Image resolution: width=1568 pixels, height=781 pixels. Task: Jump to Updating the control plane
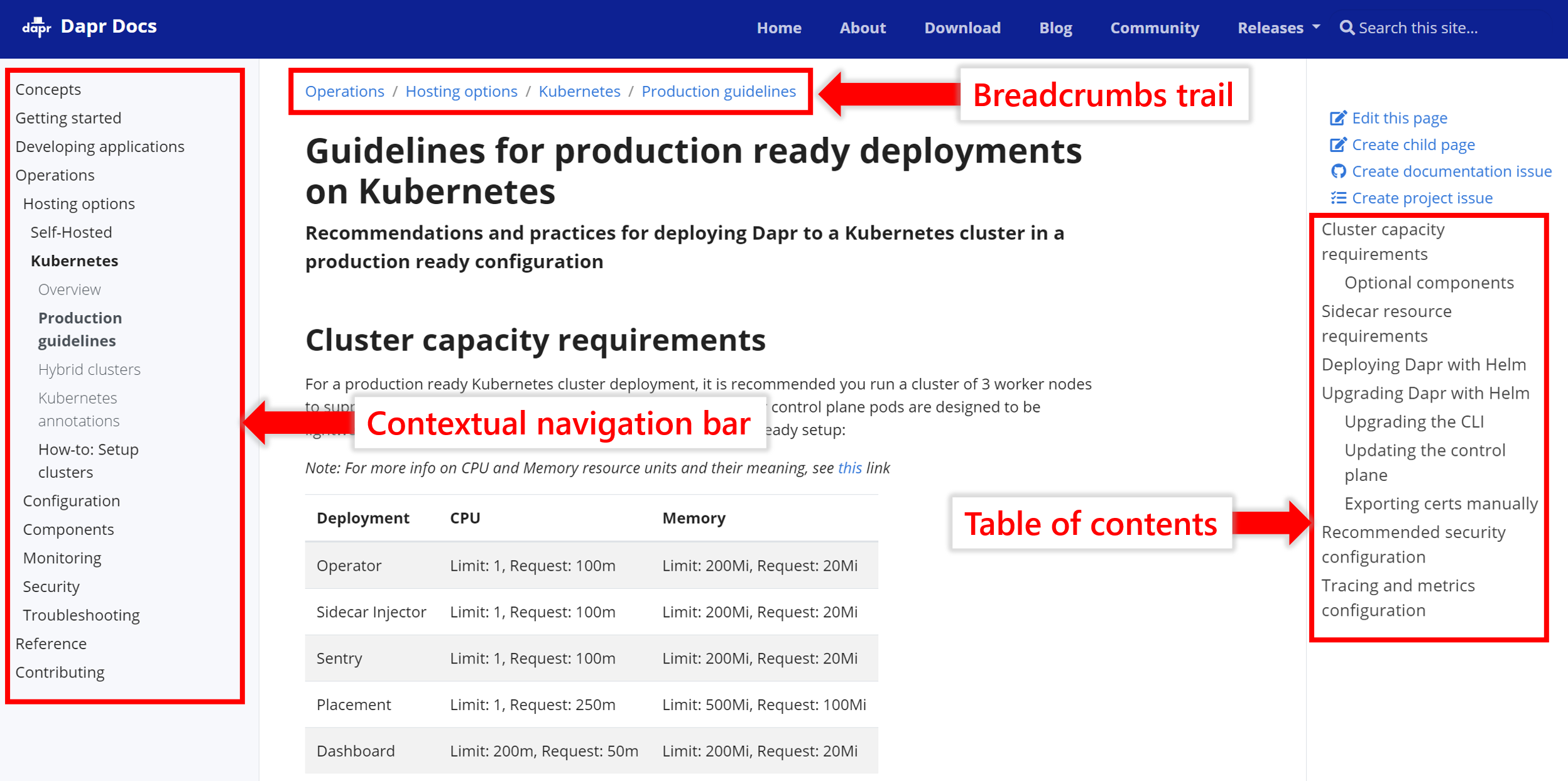1425,463
